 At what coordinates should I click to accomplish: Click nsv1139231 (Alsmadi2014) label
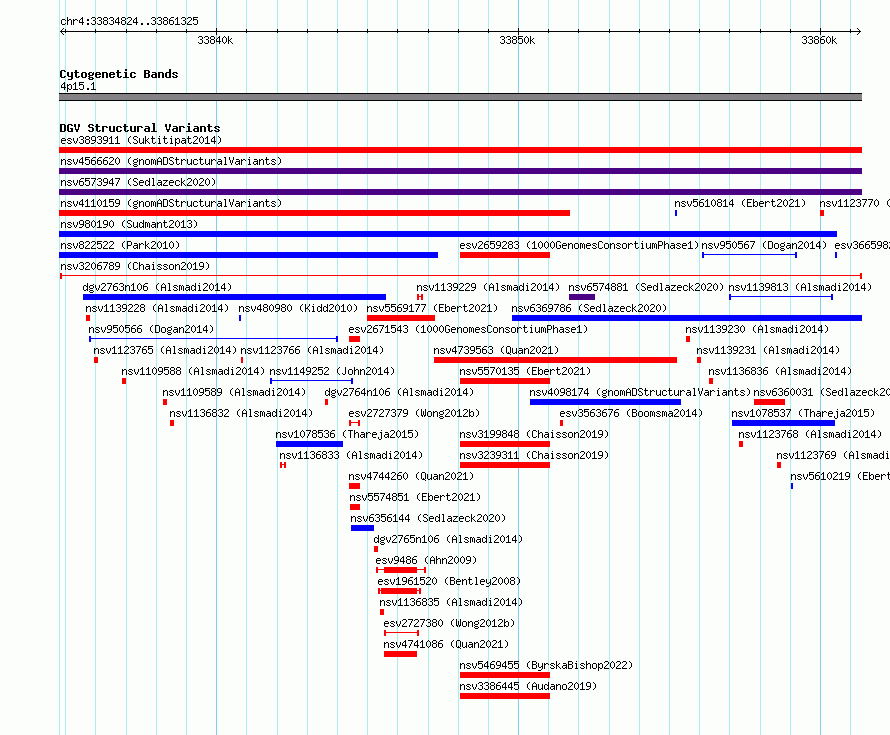tap(768, 350)
